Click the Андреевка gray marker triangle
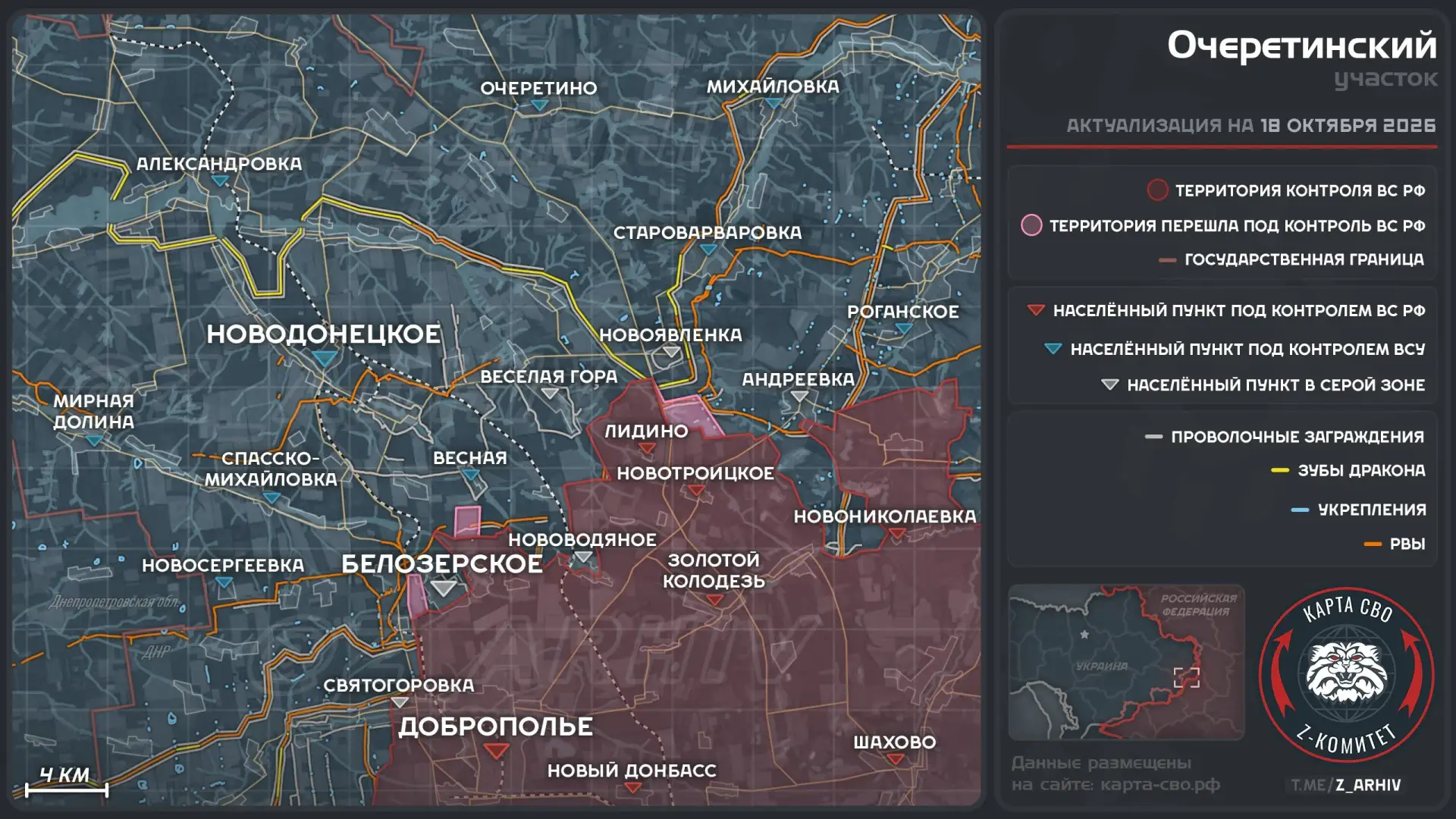The width and height of the screenshot is (1456, 819). tap(799, 396)
